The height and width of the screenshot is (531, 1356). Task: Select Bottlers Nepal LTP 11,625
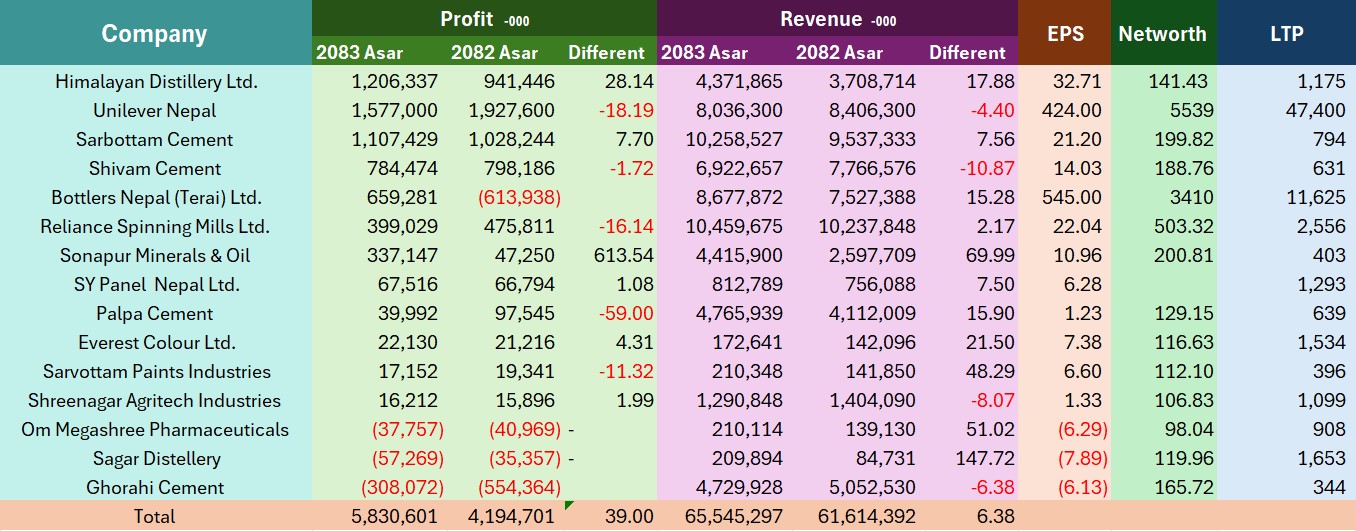click(1315, 197)
